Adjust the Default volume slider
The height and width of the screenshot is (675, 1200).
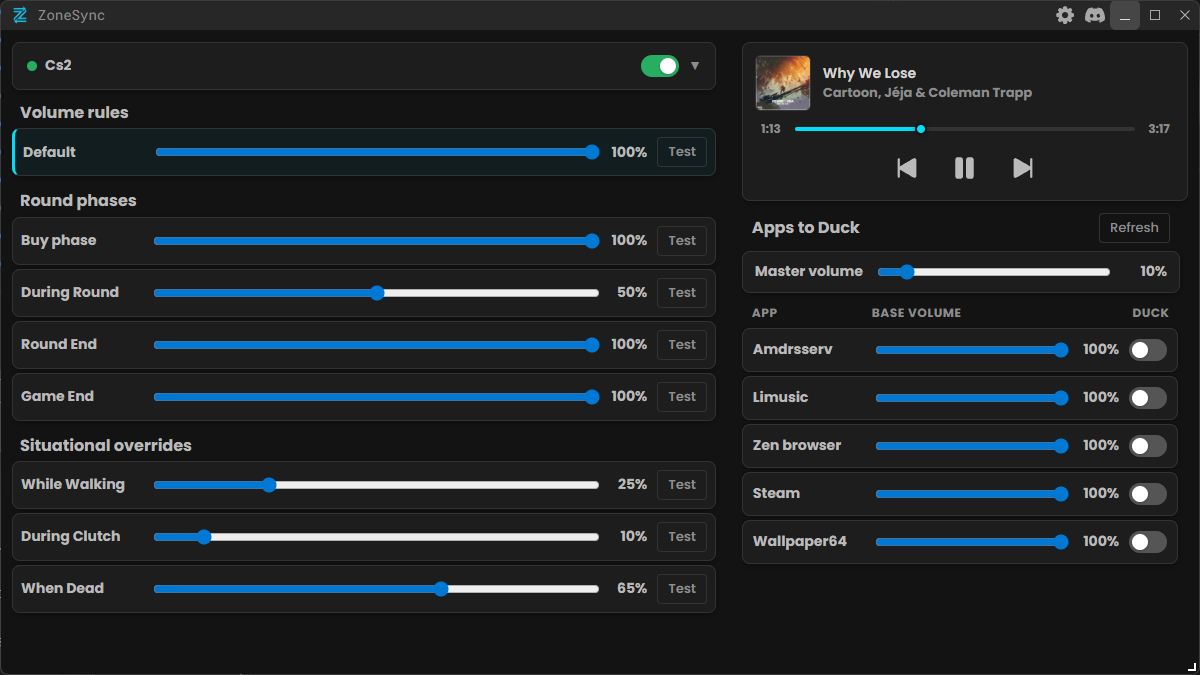pos(377,152)
